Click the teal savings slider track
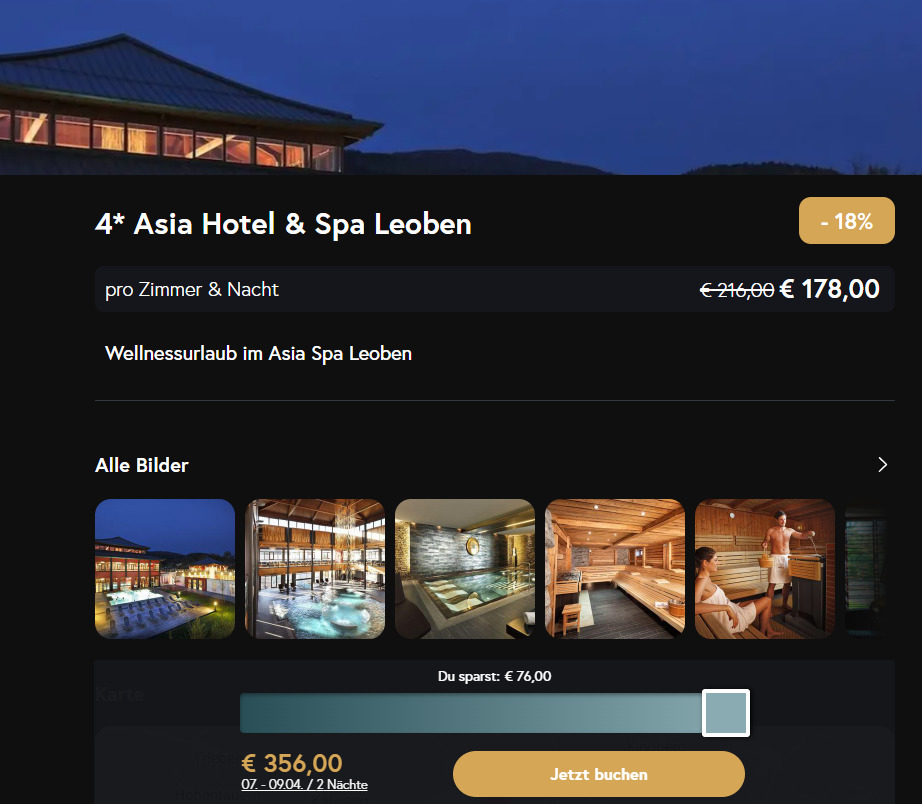 point(470,713)
